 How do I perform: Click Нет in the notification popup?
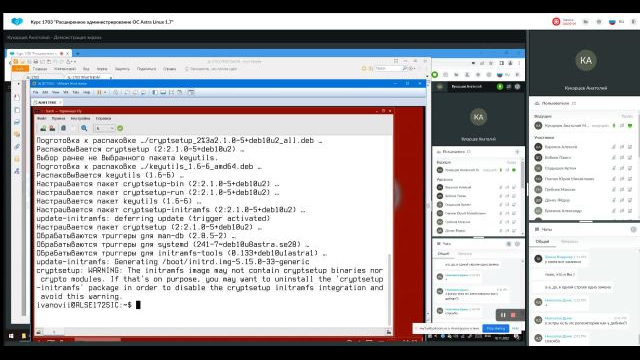tap(515, 328)
